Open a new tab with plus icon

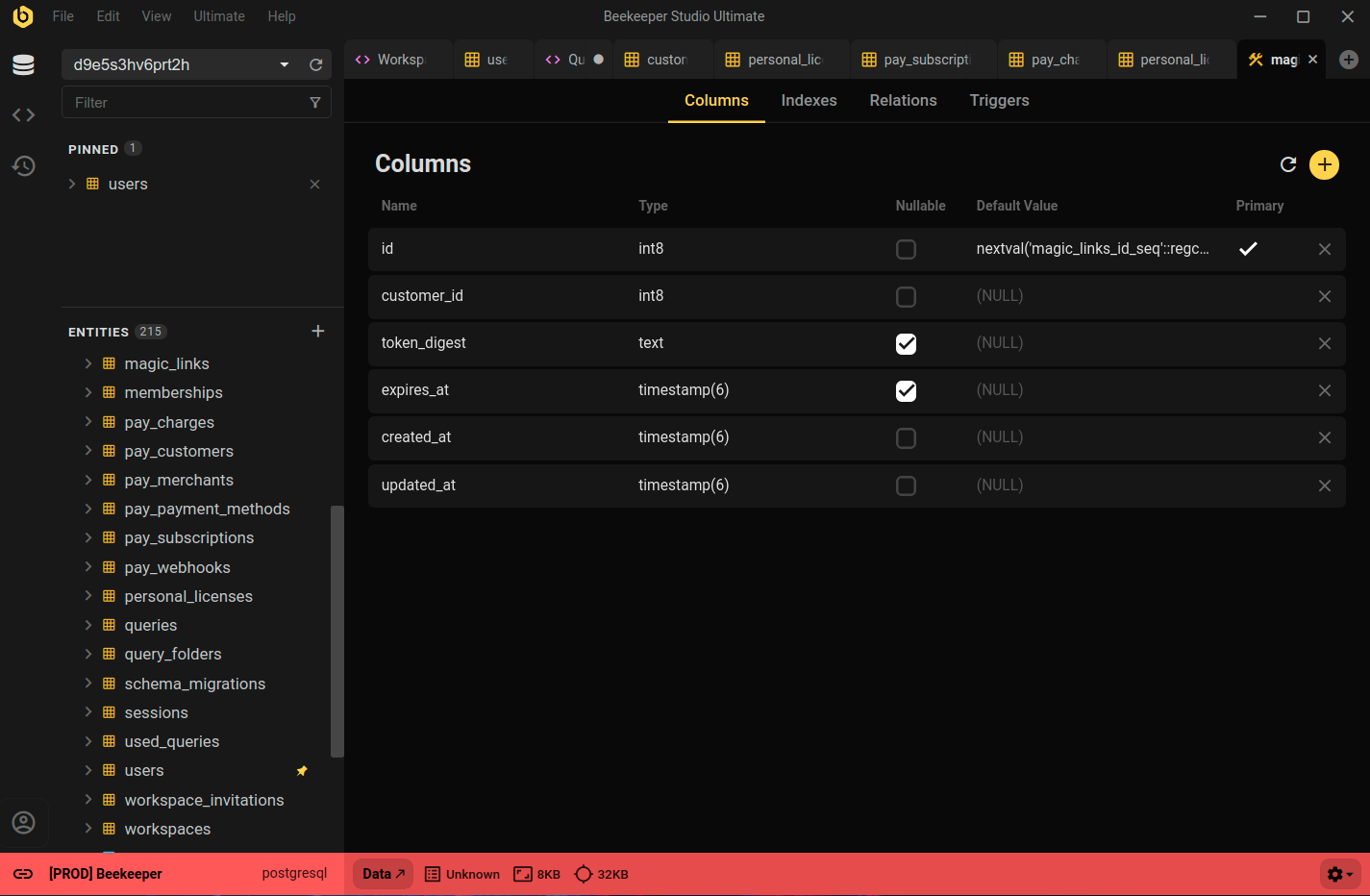[x=1348, y=60]
